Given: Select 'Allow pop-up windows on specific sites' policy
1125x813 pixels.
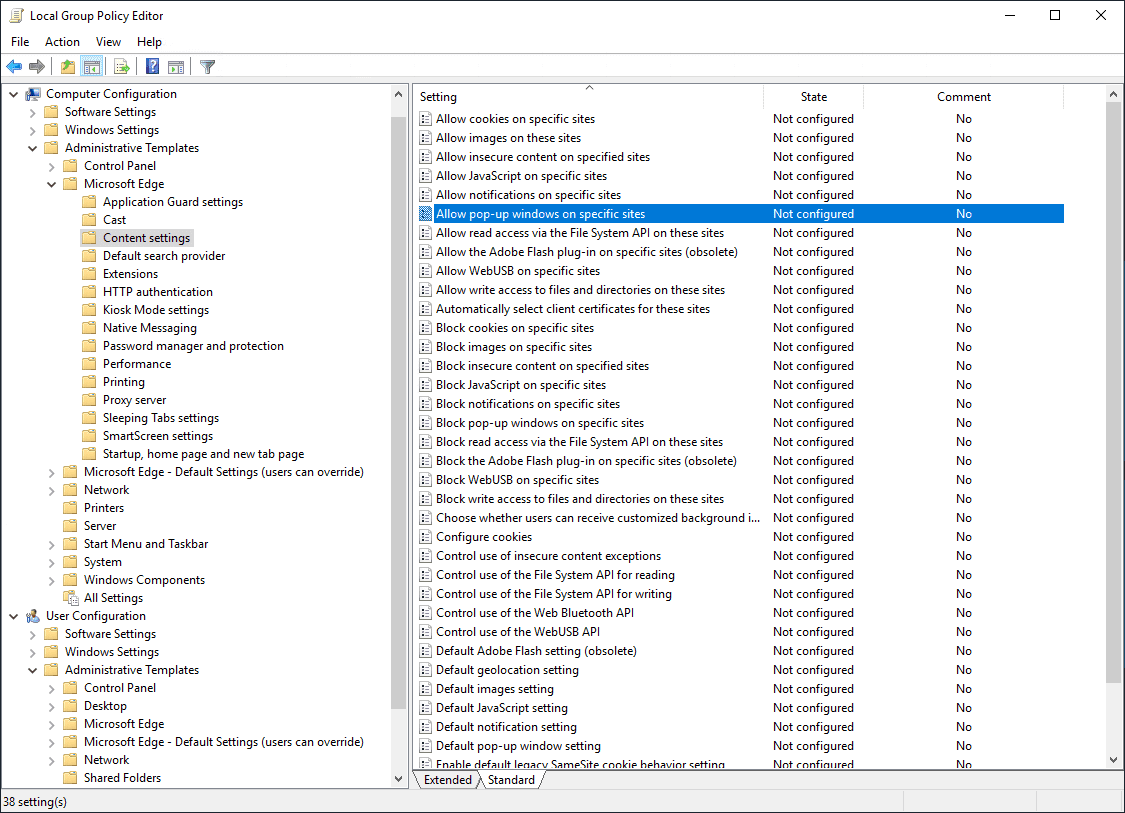Looking at the screenshot, I should [740, 214].
